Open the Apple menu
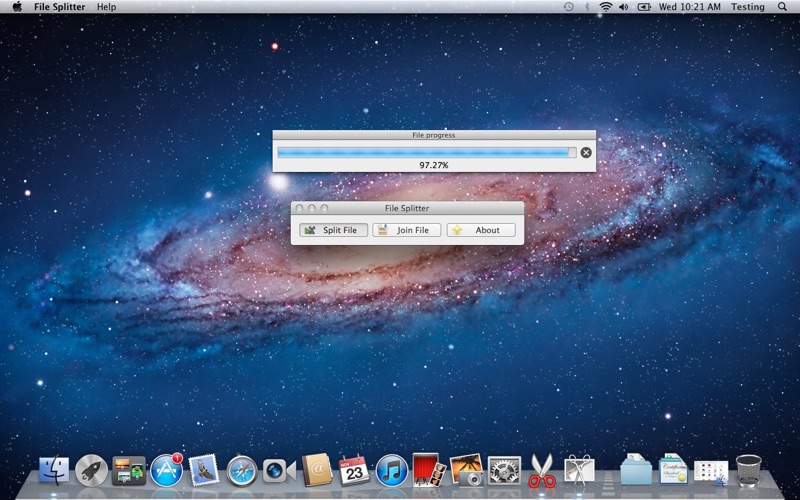The image size is (800, 500). point(17,7)
